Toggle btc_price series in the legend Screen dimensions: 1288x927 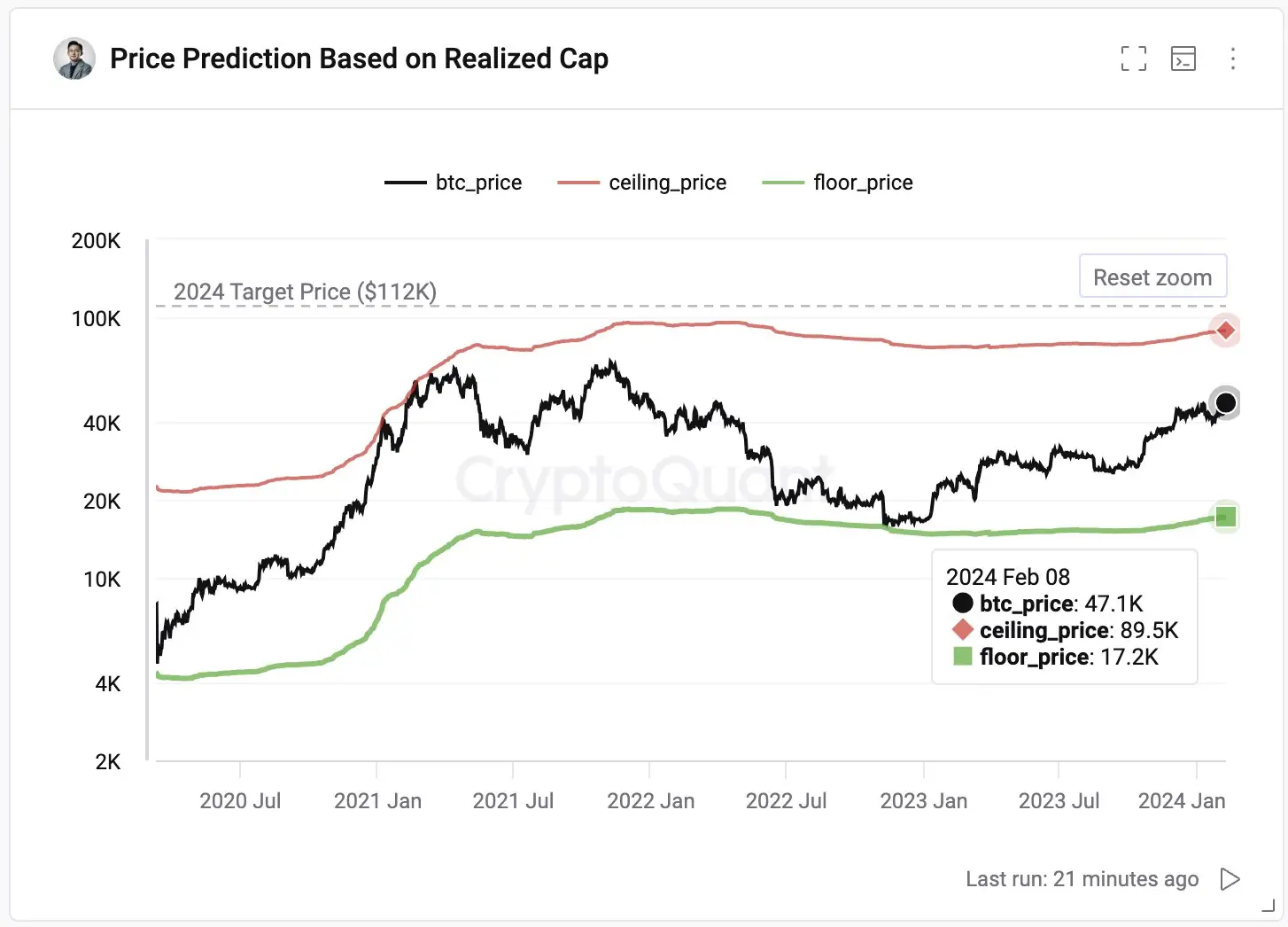pyautogui.click(x=453, y=183)
